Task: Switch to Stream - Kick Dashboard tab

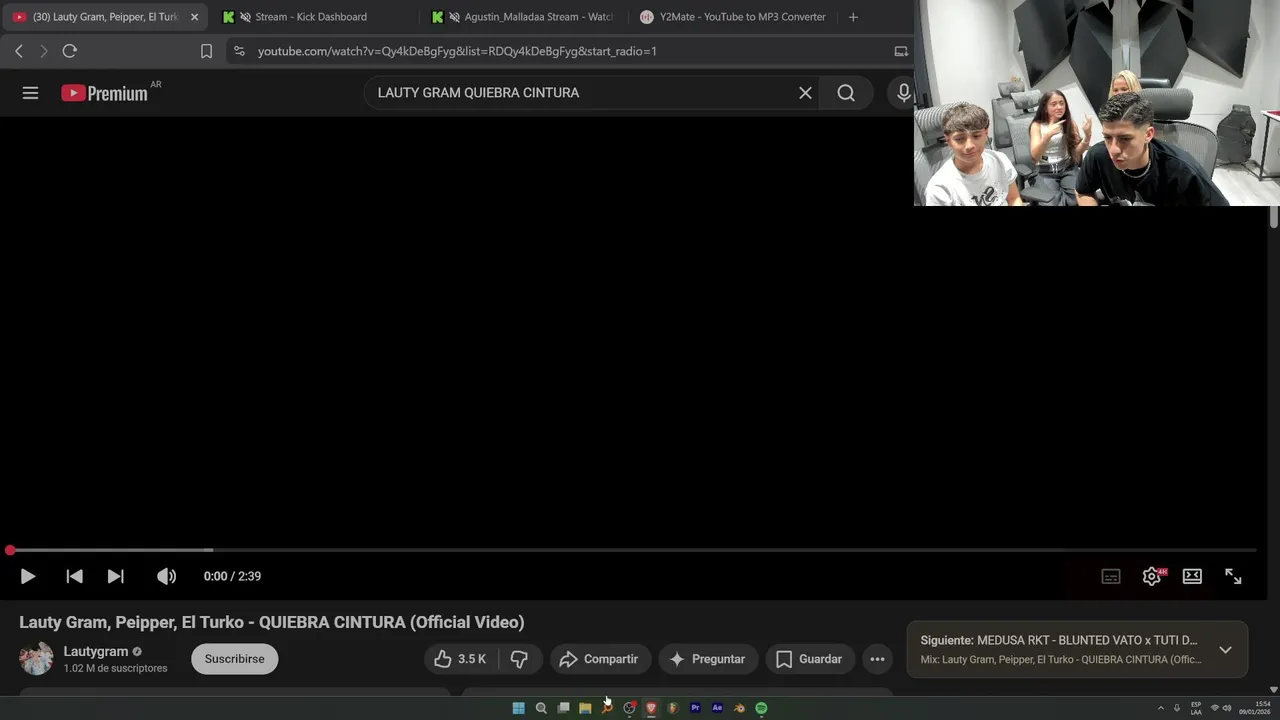Action: point(310,17)
